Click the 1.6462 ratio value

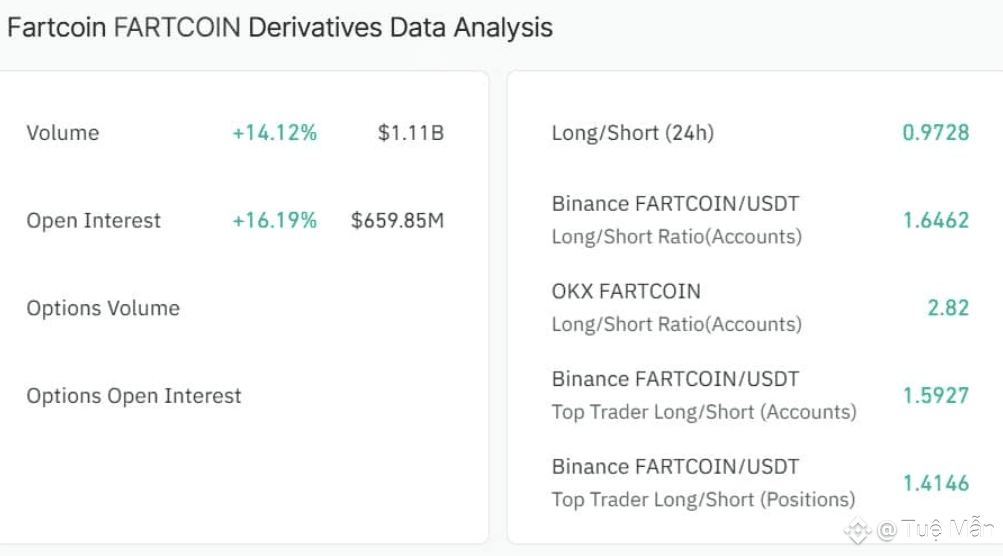[x=936, y=220]
